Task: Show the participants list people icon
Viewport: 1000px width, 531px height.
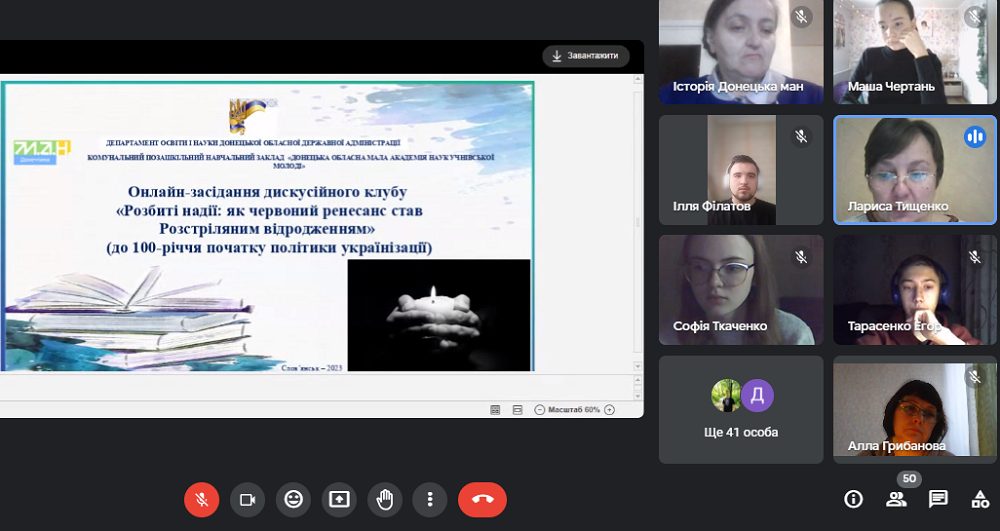Action: point(896,499)
